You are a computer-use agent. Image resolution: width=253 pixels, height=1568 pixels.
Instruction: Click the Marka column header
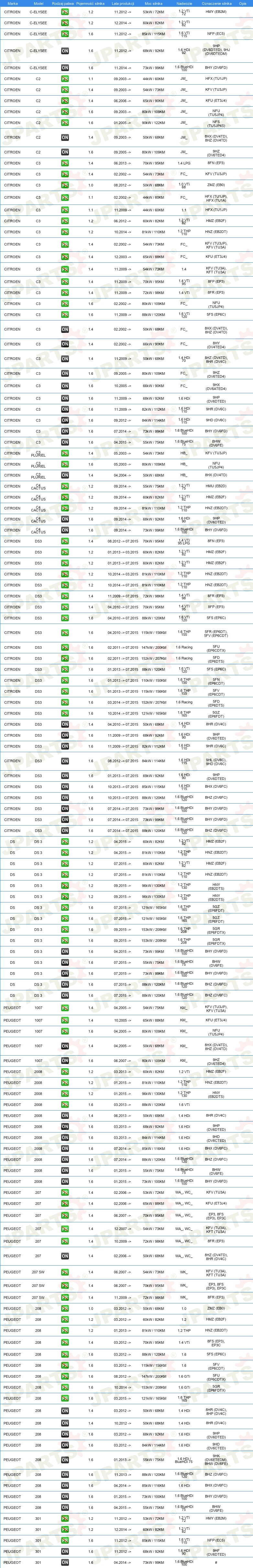pos(12,3)
